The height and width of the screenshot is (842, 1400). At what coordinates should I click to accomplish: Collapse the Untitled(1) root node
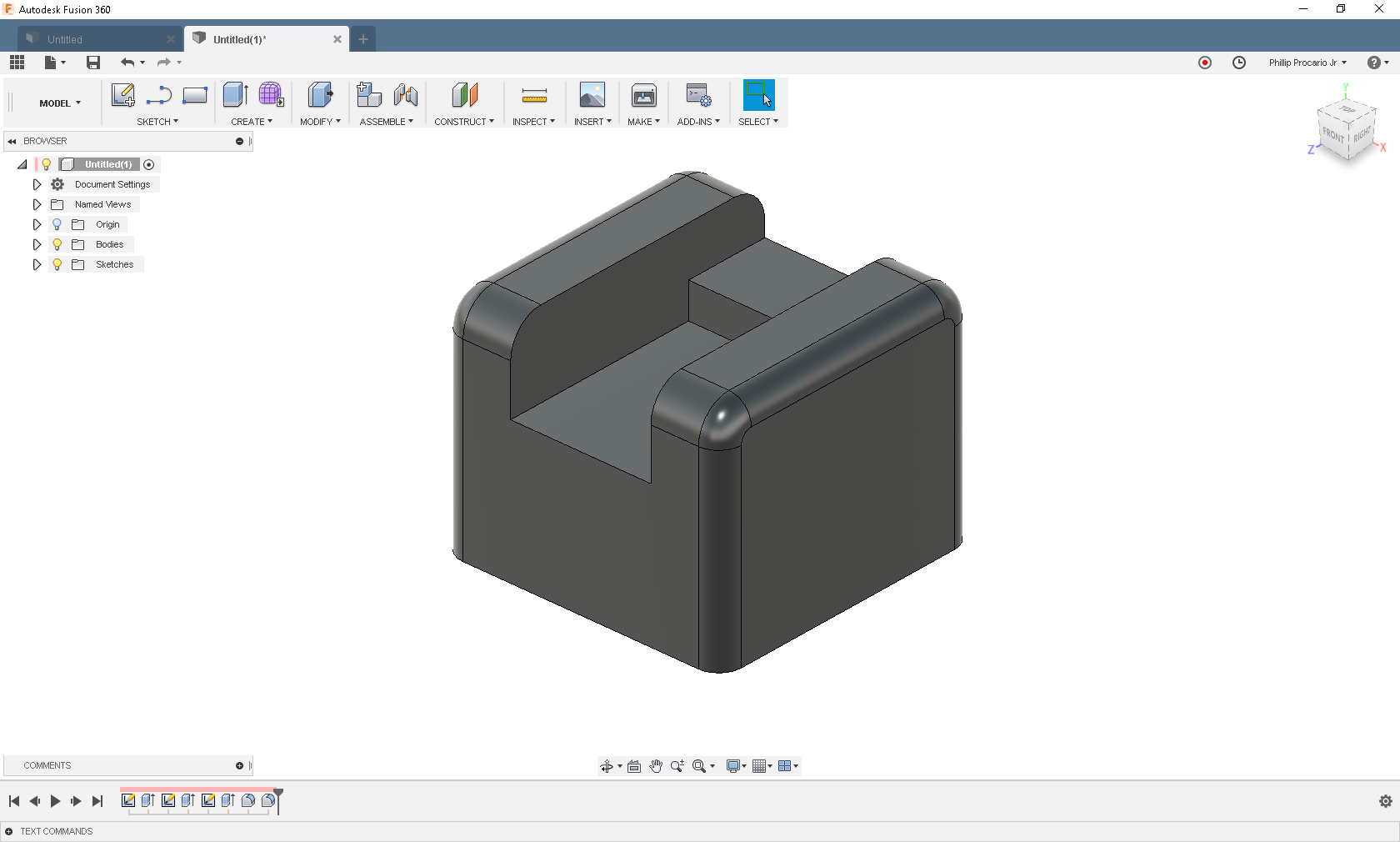pos(22,164)
